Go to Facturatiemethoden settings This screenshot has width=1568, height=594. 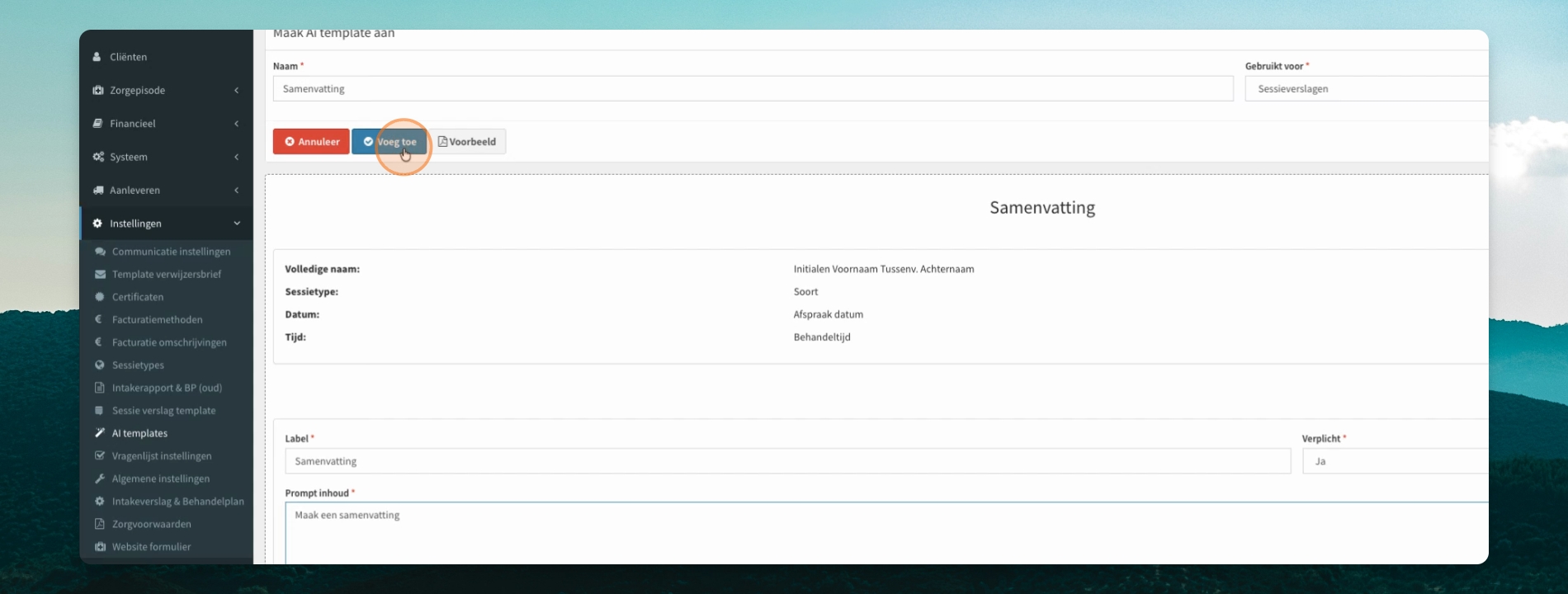coord(157,319)
